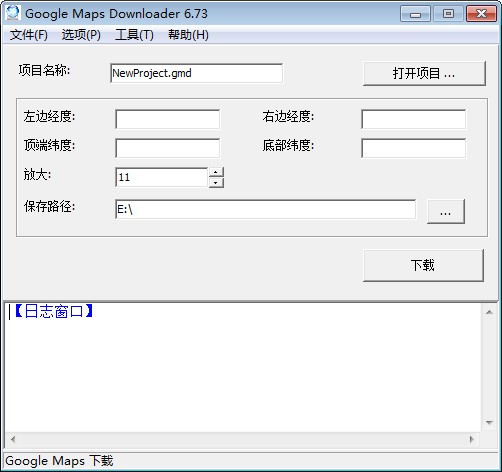Click the 顶端纬度 input field
Viewport: 502px width, 472px height.
click(167, 148)
